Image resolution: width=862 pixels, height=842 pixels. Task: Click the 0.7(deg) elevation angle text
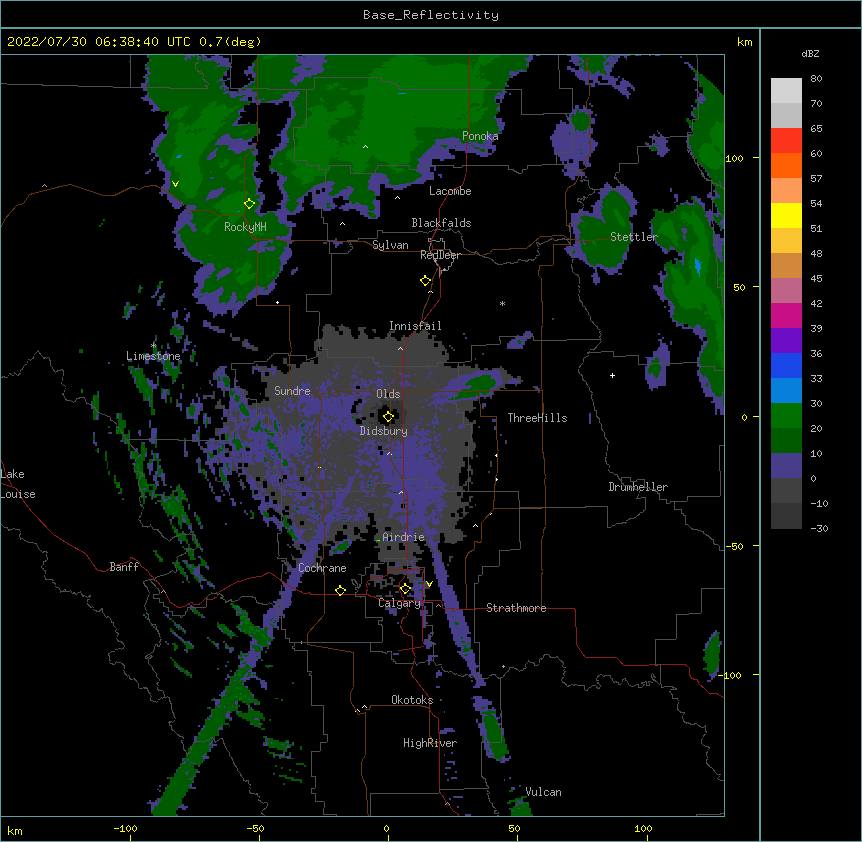click(230, 42)
